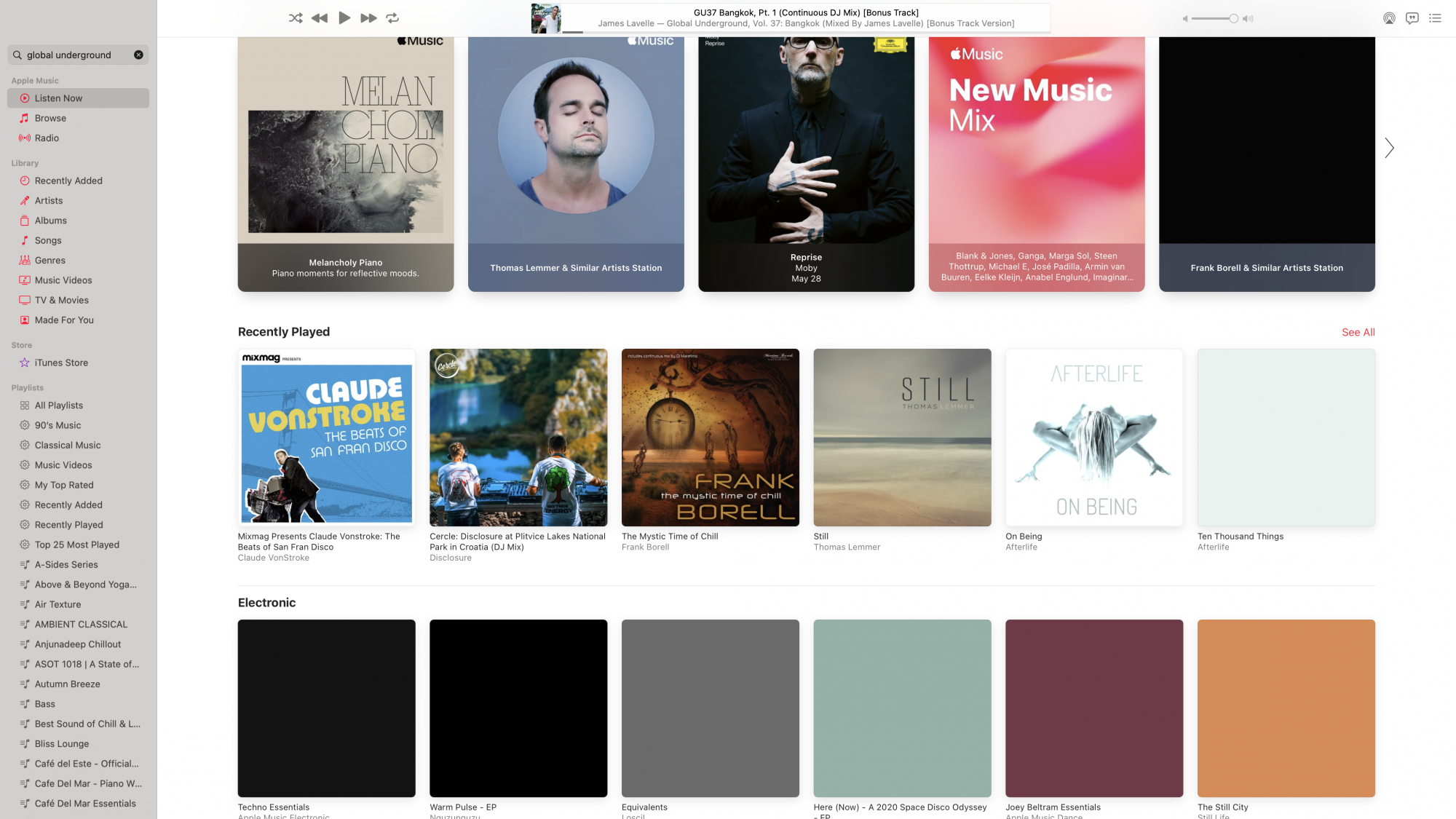The image size is (1456, 819).
Task: Click the volume/speaker icon
Action: 1249,18
